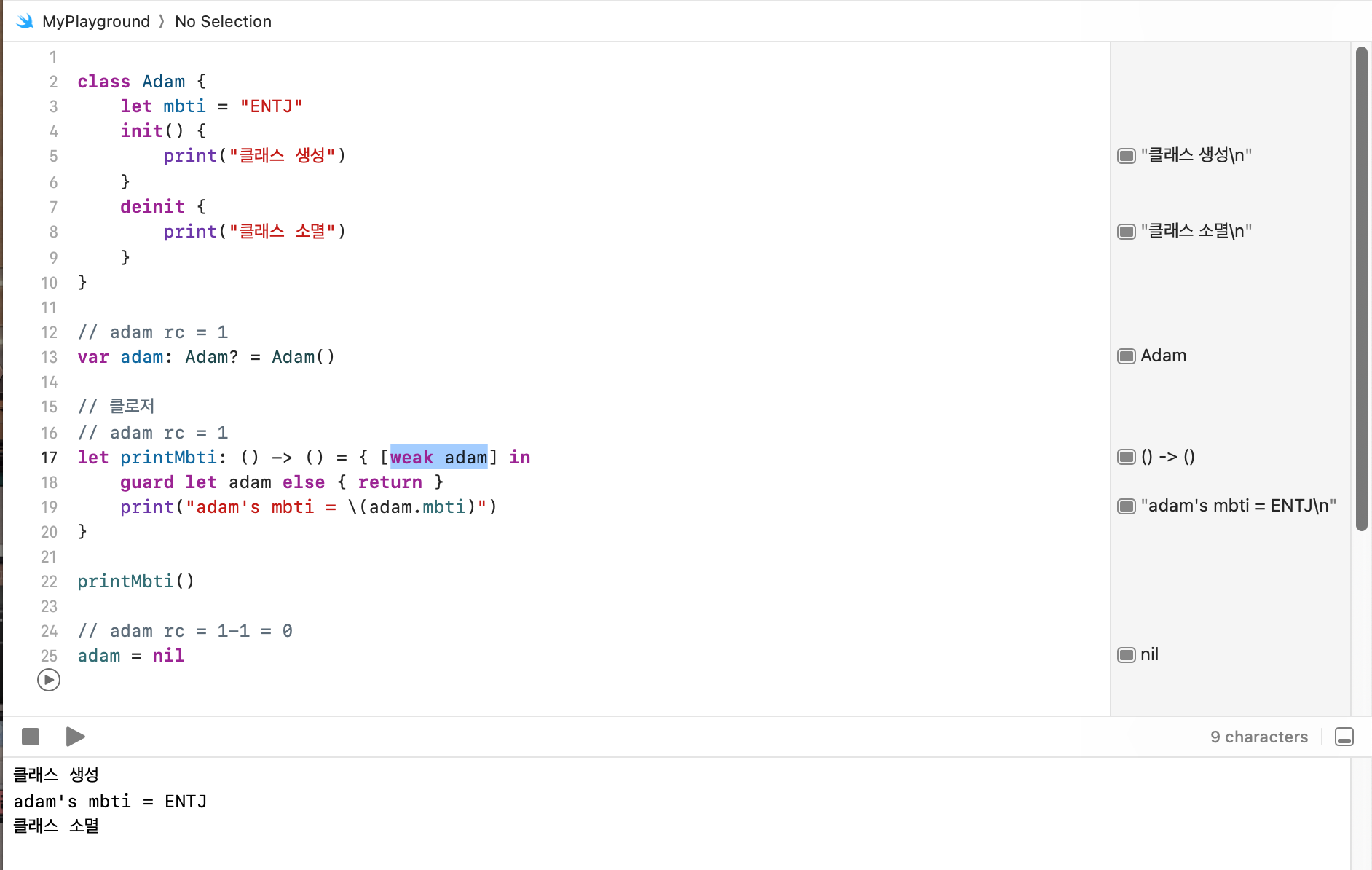The height and width of the screenshot is (870, 1372).
Task: Click the deinit keyword
Action: pos(152,207)
